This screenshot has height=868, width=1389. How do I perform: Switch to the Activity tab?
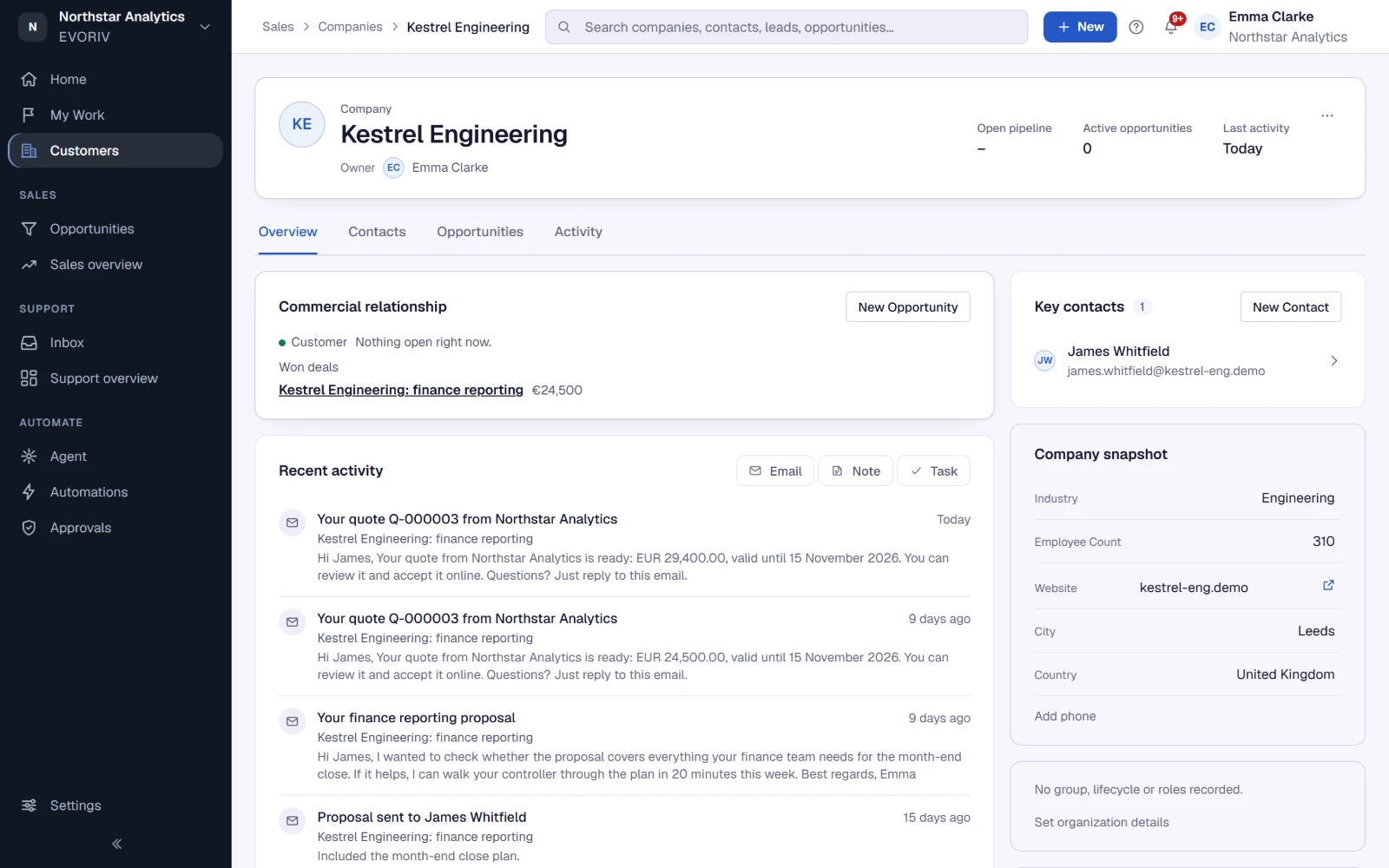(578, 232)
